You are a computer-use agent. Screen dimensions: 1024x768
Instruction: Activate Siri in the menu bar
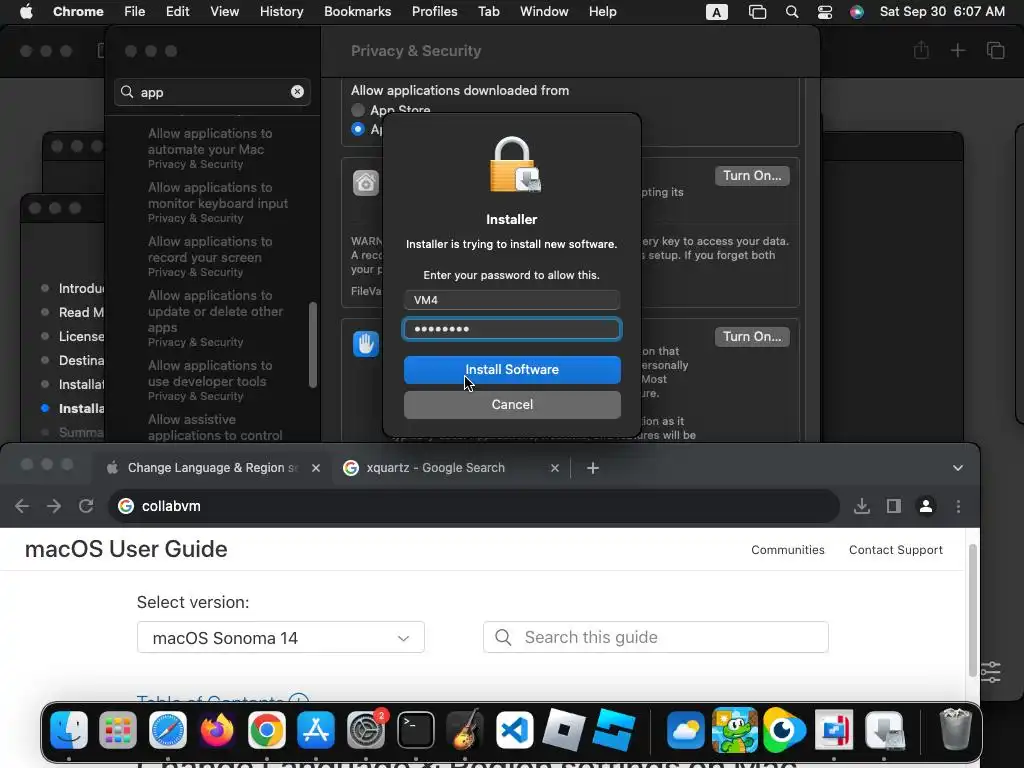coord(857,12)
